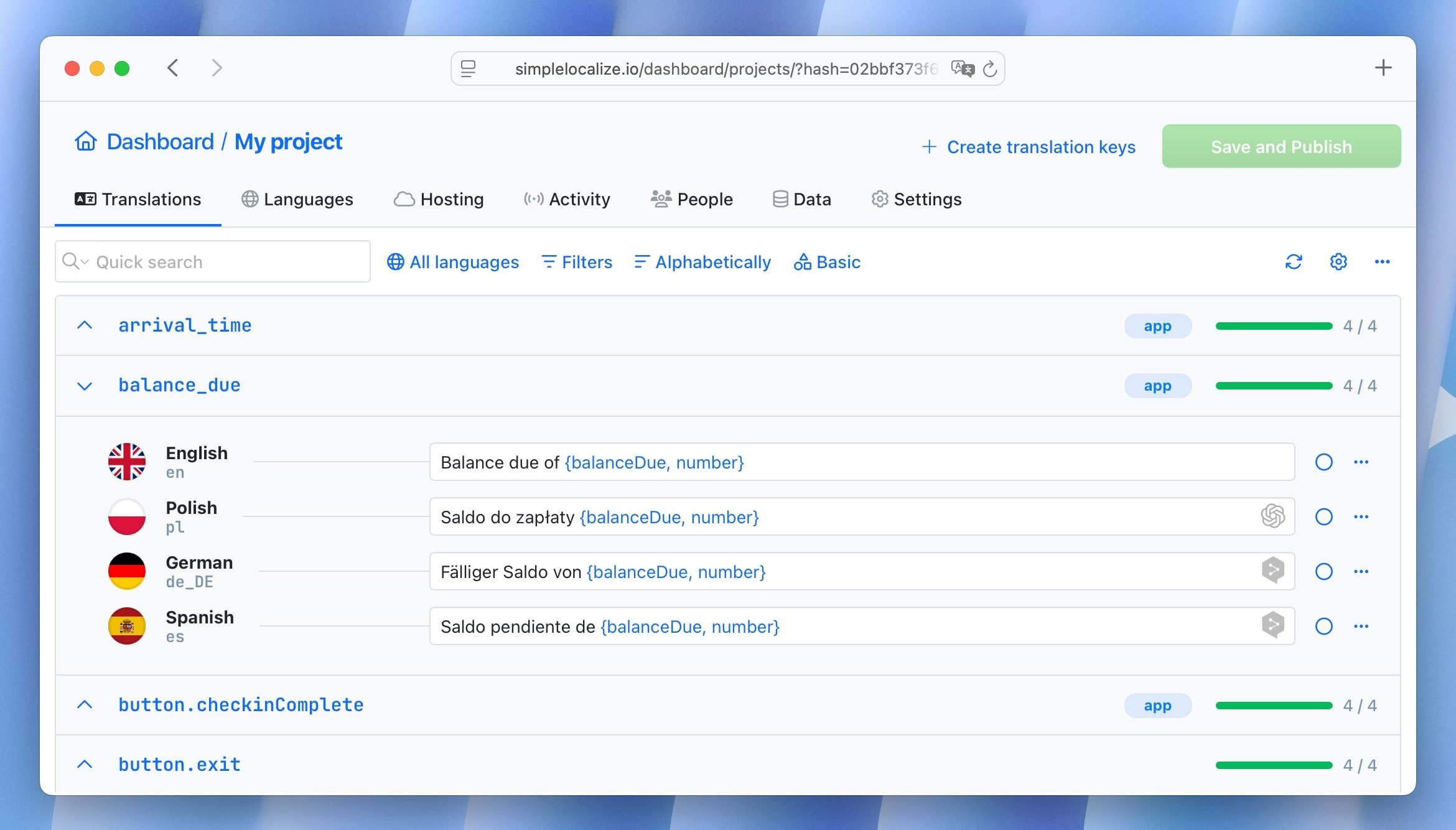This screenshot has width=1456, height=830.
Task: Open the editor settings gear icon
Action: click(1338, 262)
